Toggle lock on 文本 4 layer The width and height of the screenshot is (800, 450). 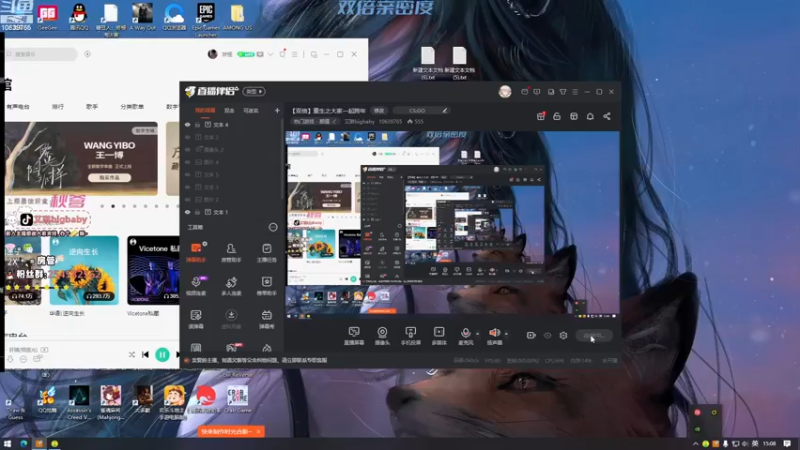click(197, 124)
